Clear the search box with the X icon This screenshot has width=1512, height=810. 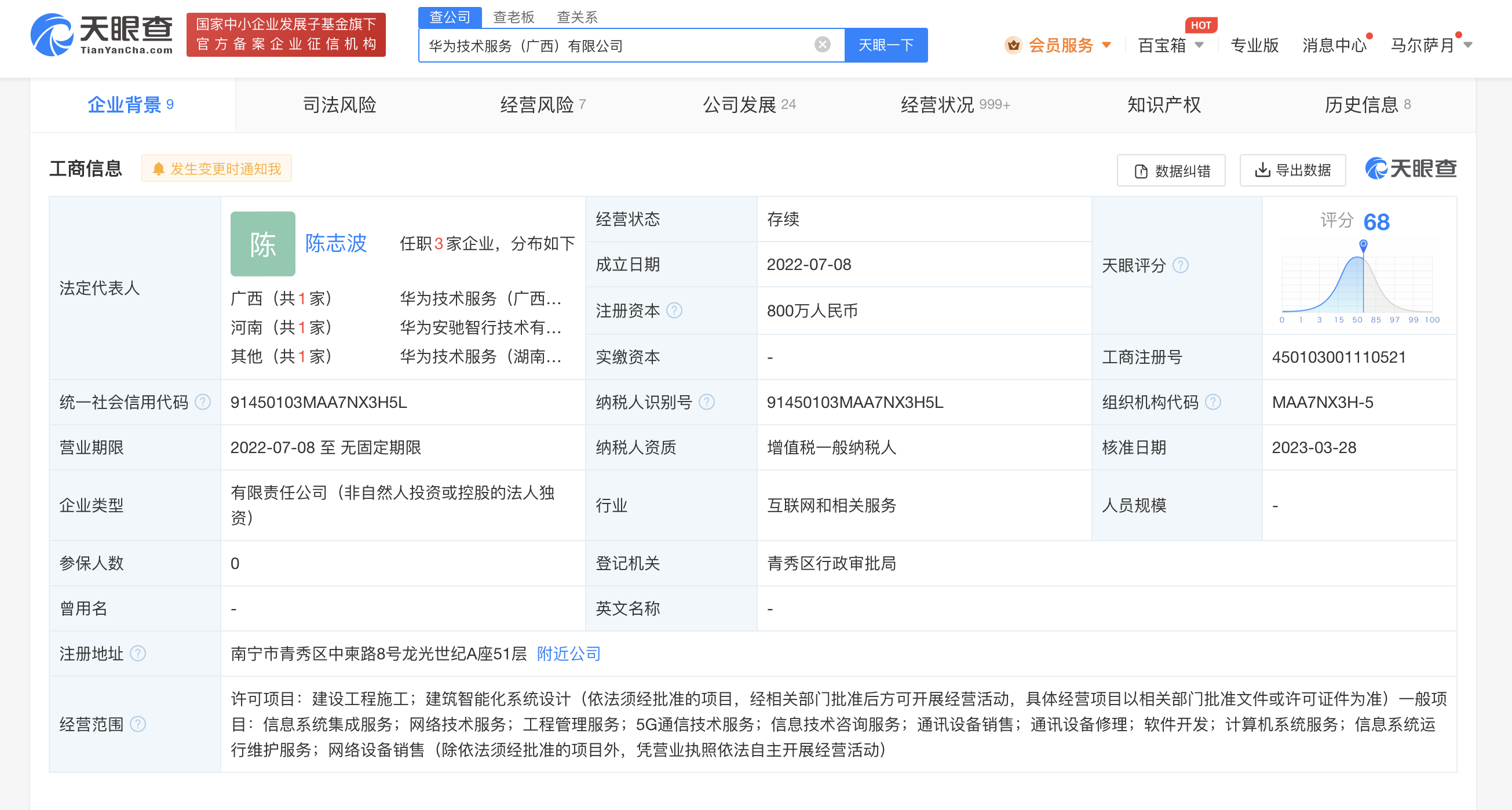822,45
